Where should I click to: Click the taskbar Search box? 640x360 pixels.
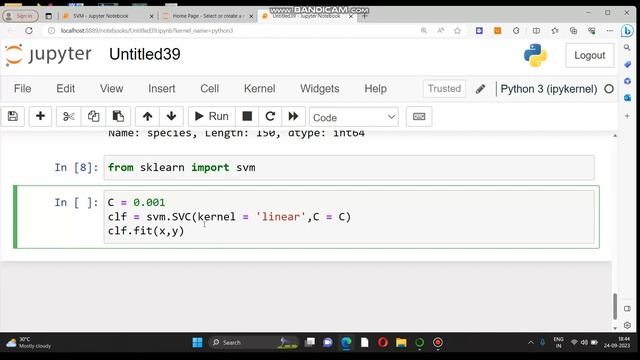point(254,342)
